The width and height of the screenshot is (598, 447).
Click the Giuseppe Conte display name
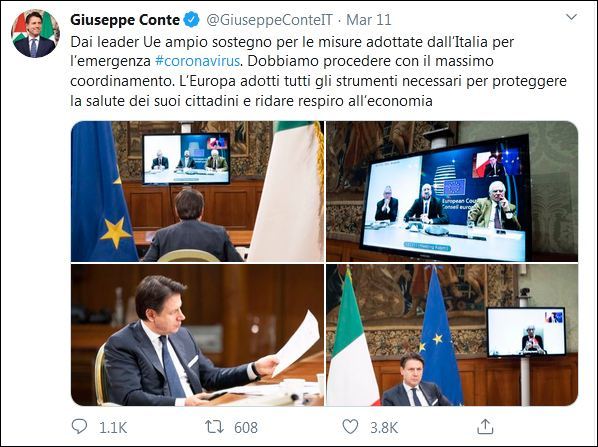coord(125,19)
